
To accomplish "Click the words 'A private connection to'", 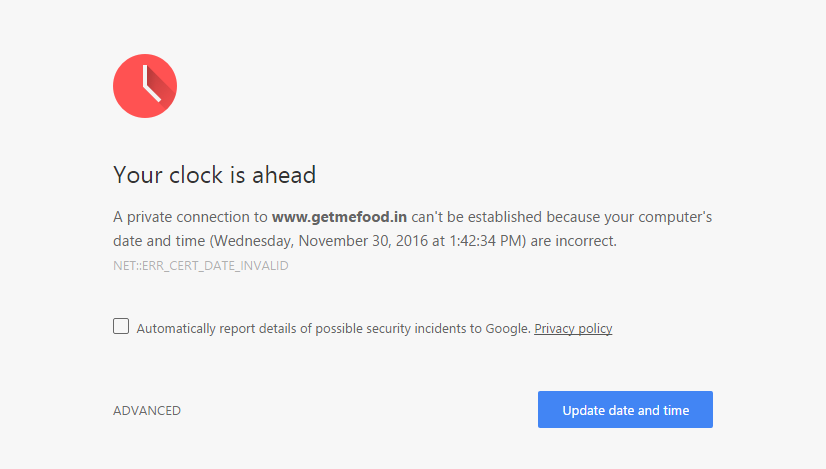I will 190,216.
